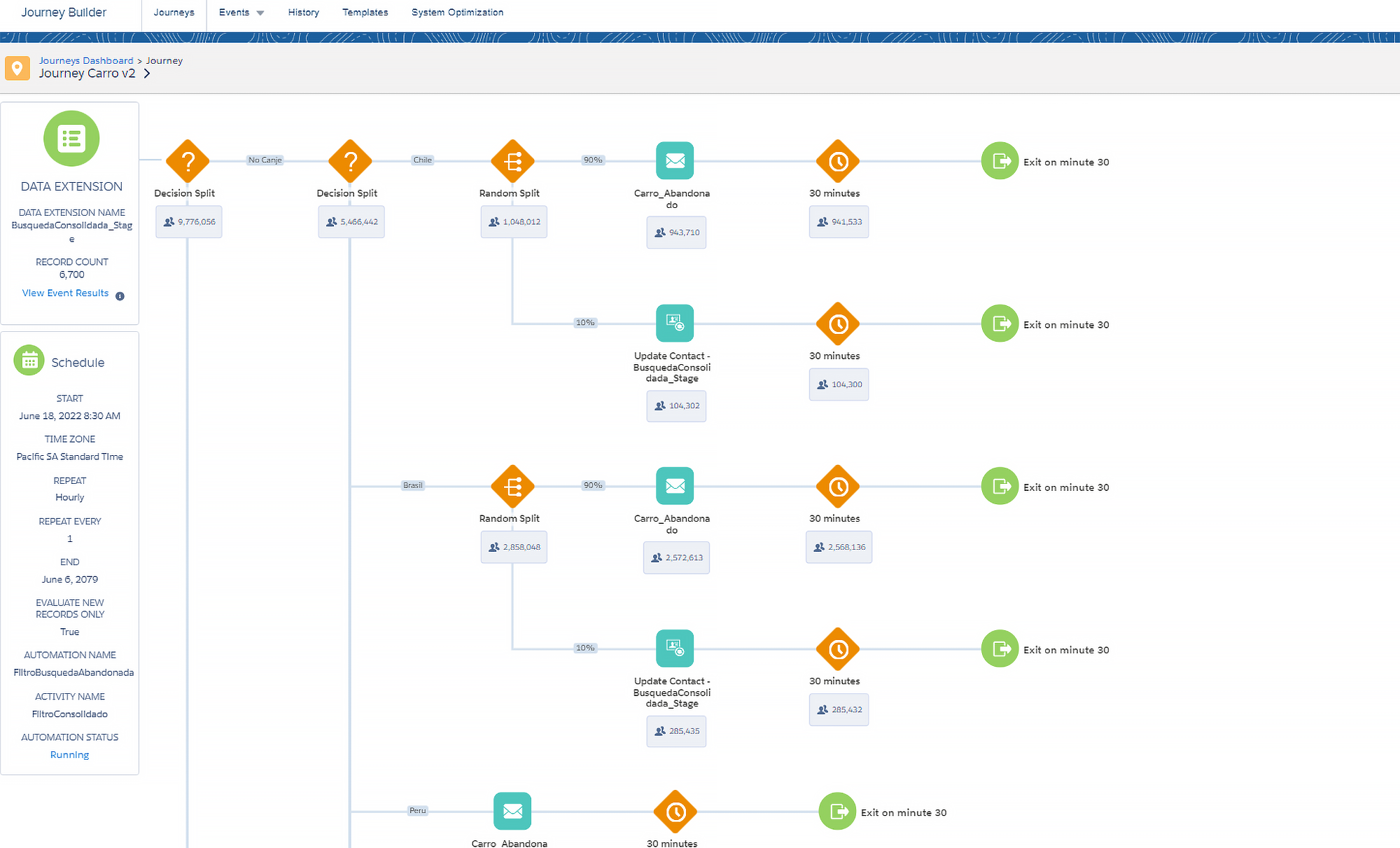
Task: Open the Journeys tab
Action: (x=174, y=13)
